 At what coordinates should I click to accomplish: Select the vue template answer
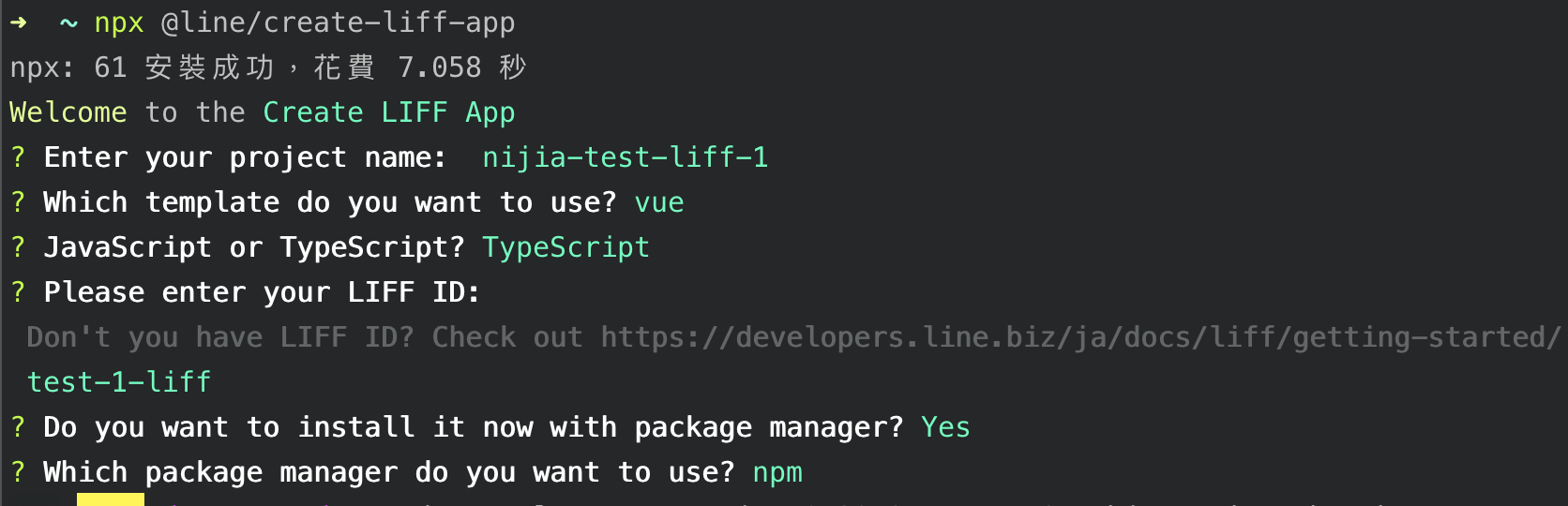tap(659, 202)
